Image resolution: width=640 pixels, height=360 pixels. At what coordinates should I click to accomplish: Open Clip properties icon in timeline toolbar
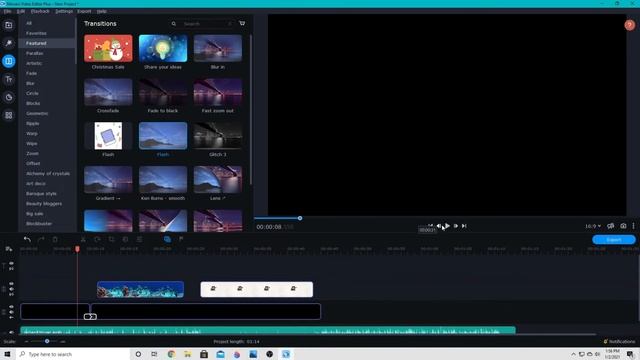tap(140, 239)
